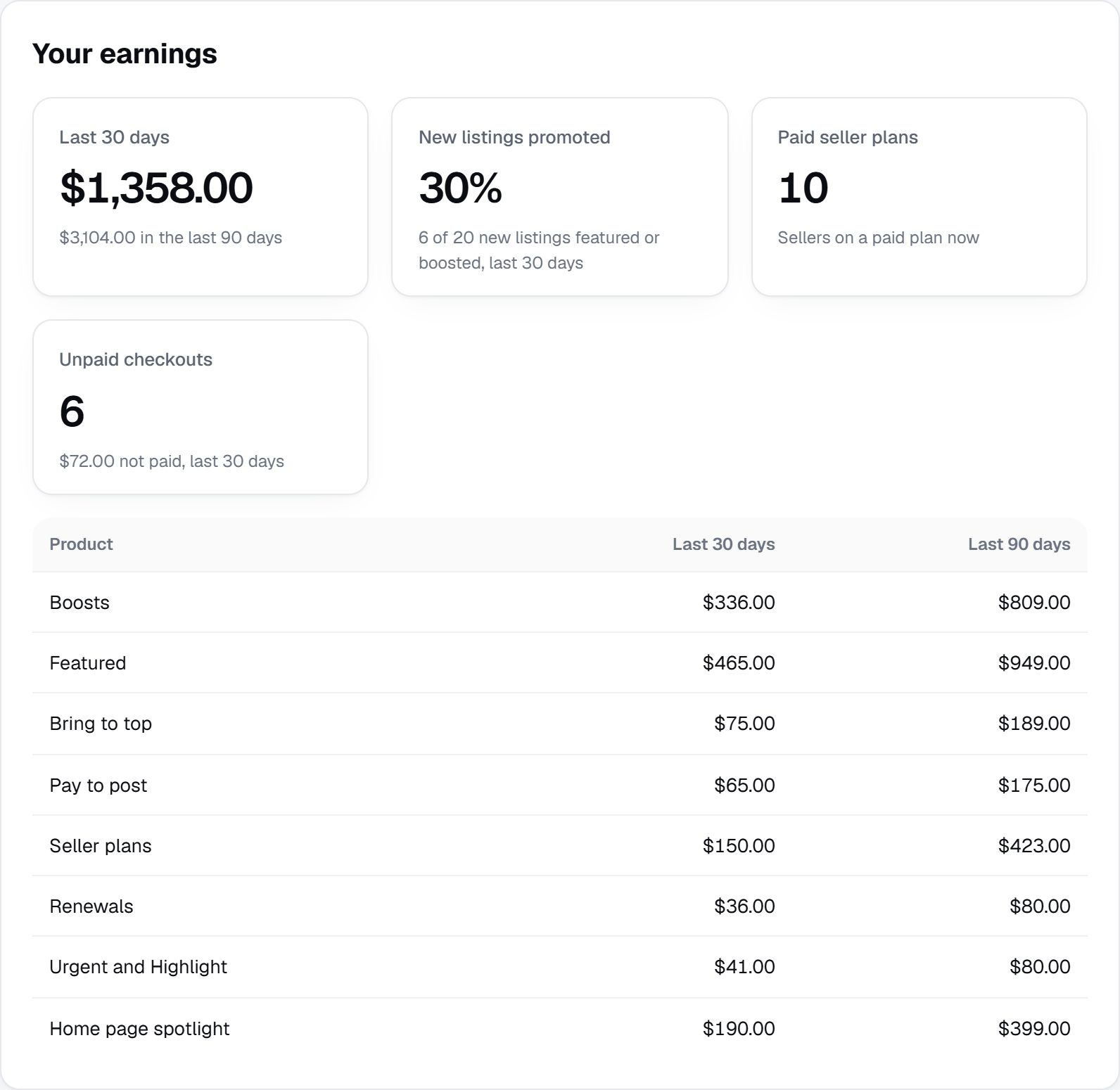
Task: Click the $65.00 Pay to post value
Action: point(744,786)
